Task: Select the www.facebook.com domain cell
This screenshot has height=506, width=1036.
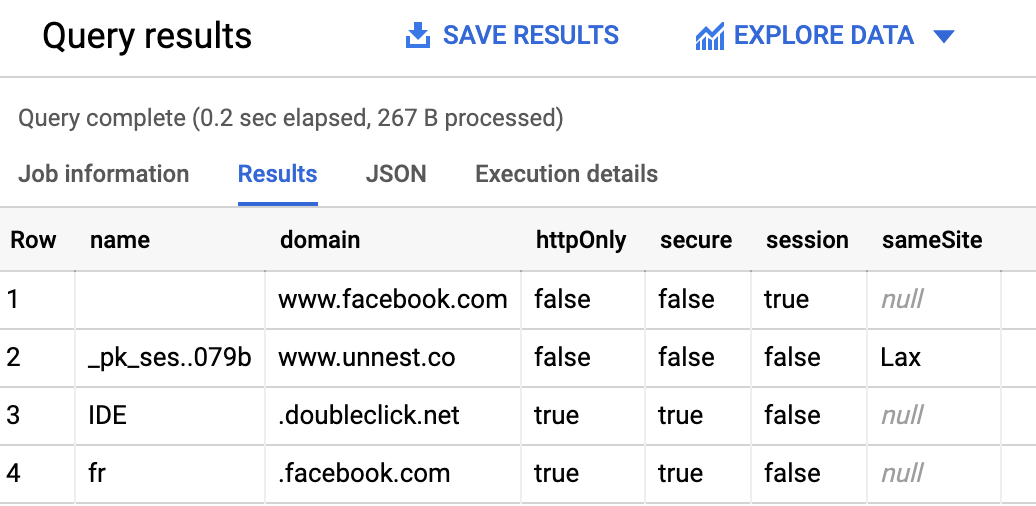Action: [x=392, y=299]
